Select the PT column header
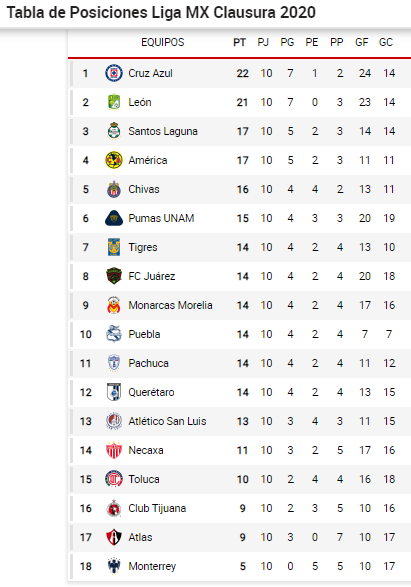Viewport: 411px width, 587px height. (x=240, y=42)
